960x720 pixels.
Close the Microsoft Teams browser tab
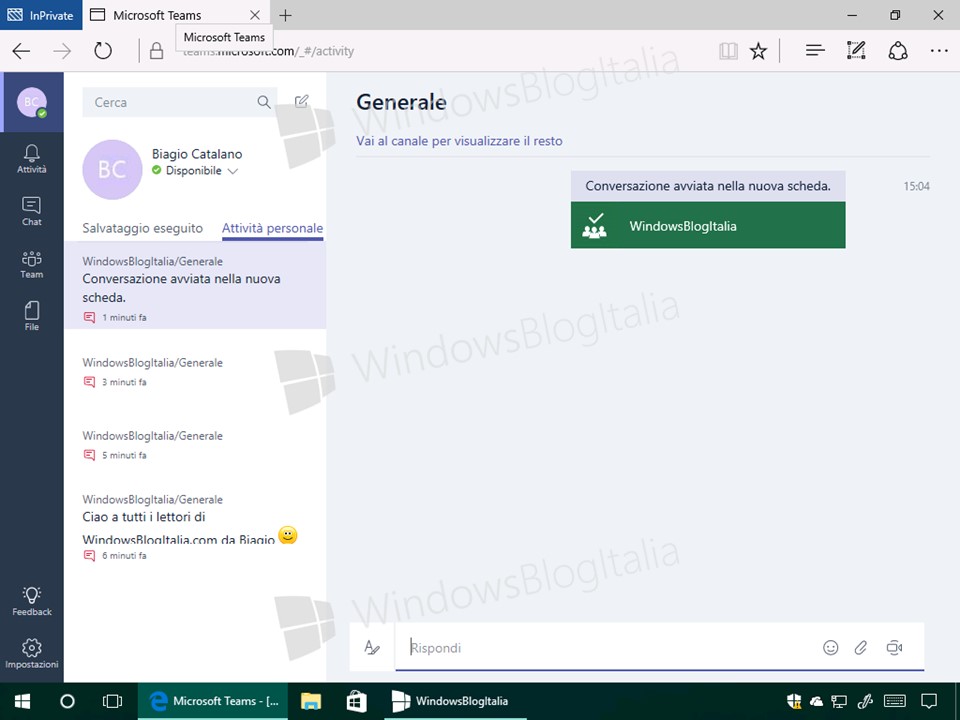click(x=255, y=15)
